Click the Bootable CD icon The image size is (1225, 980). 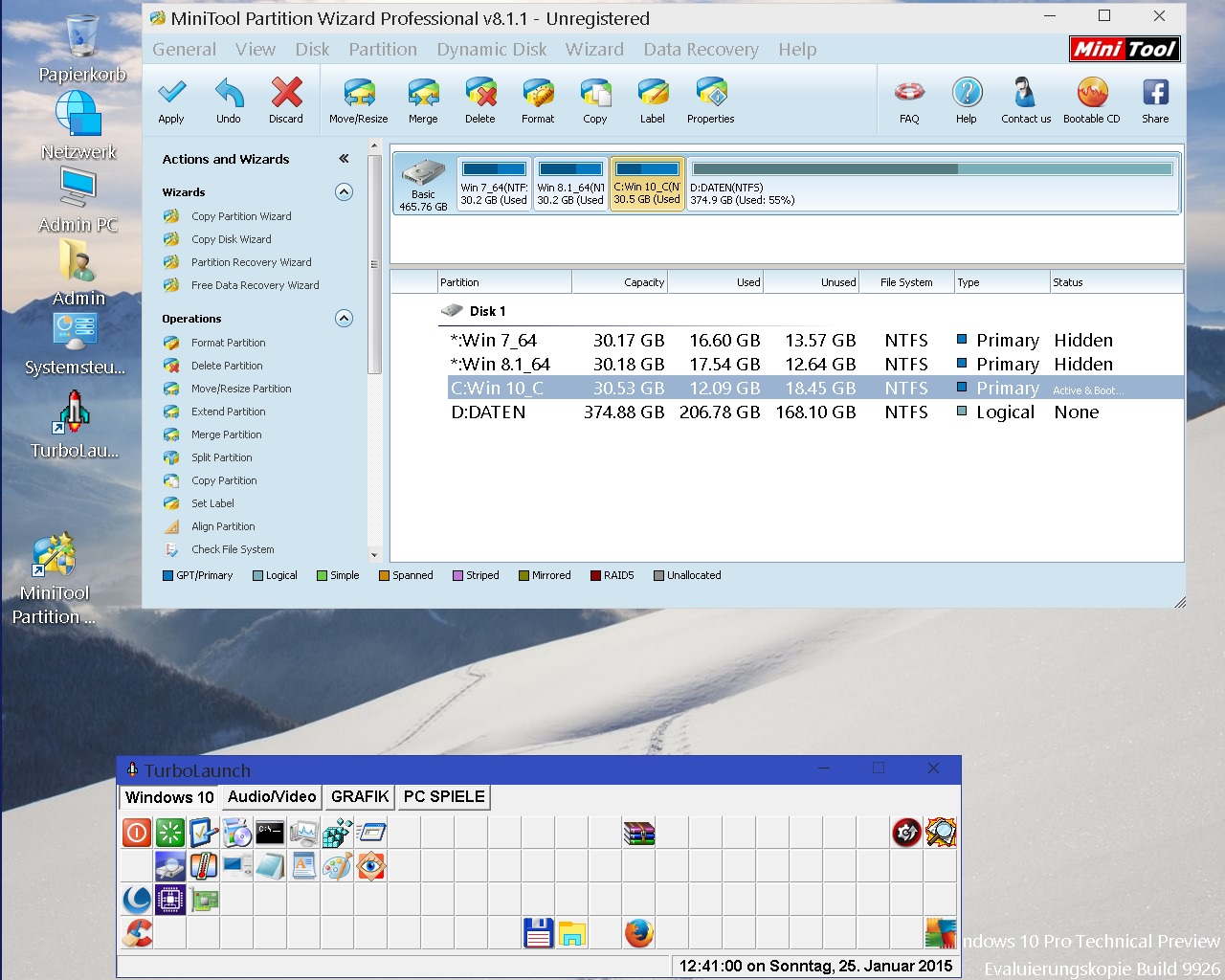pos(1092,93)
